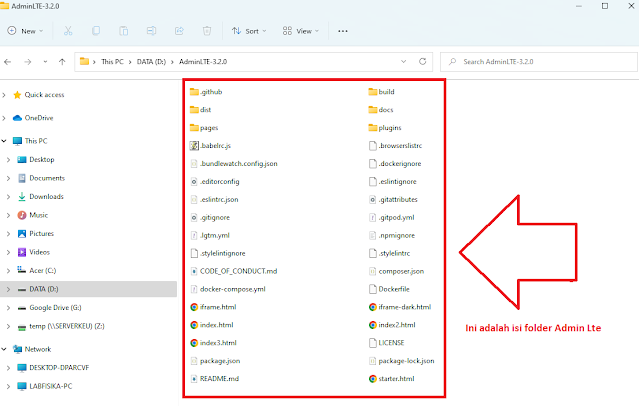Click the Cut scissors icon in toolbar
The image size is (639, 406).
(68, 31)
